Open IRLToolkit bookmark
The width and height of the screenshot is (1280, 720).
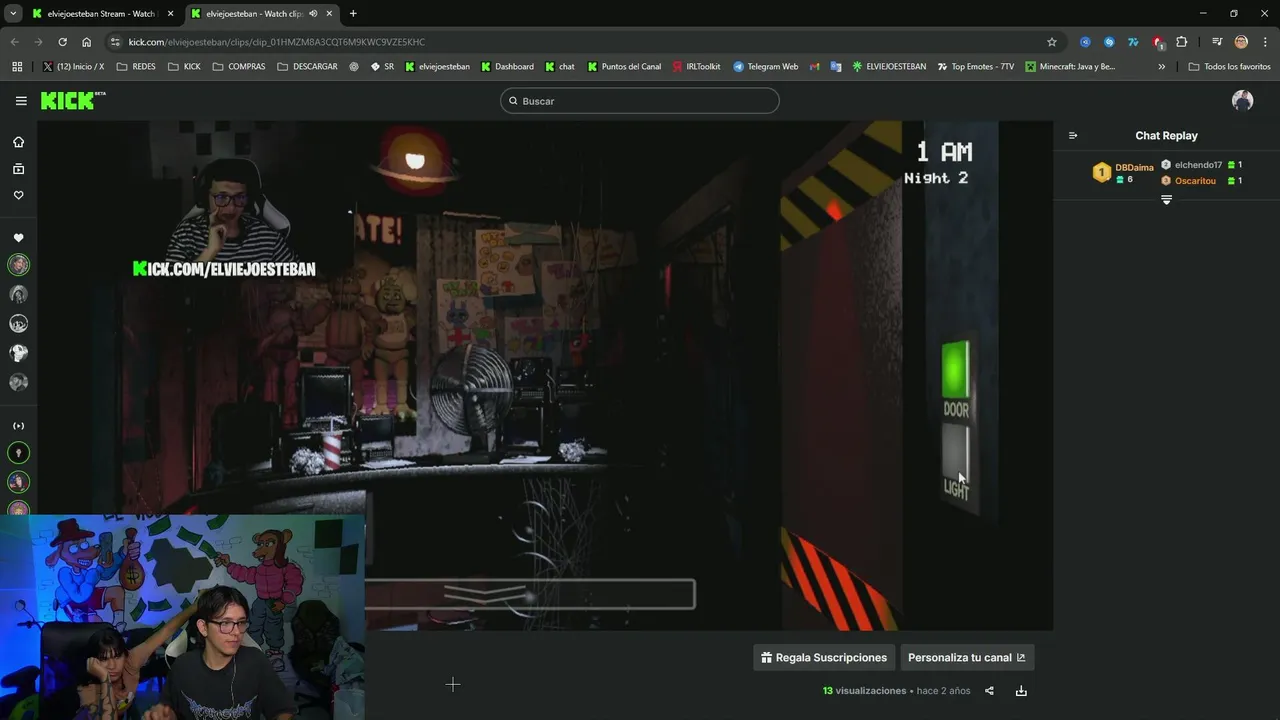click(697, 67)
